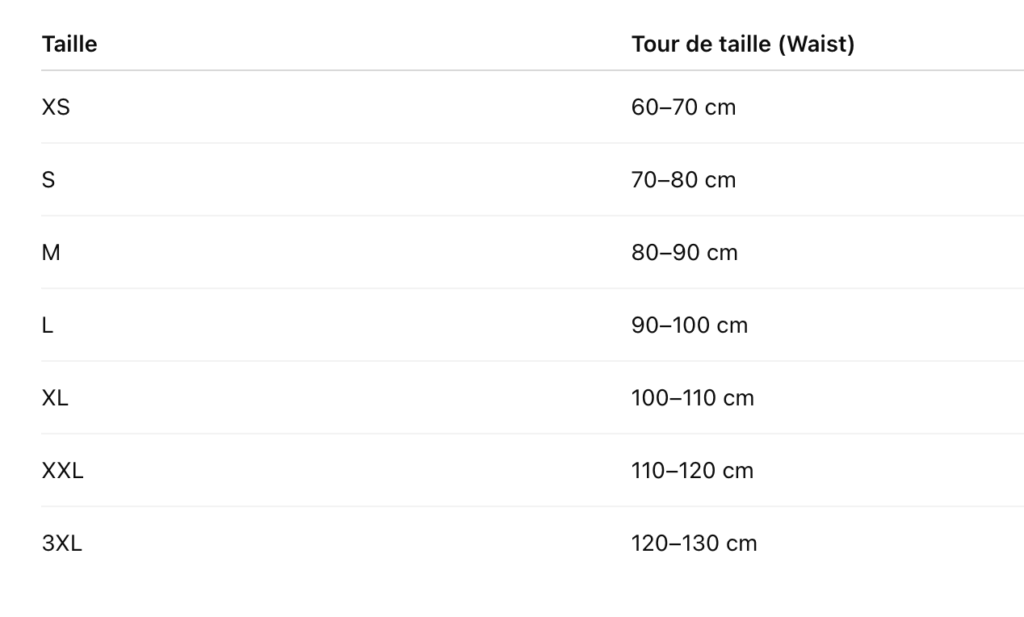
Task: Select the XXL size cell
Action: [63, 470]
